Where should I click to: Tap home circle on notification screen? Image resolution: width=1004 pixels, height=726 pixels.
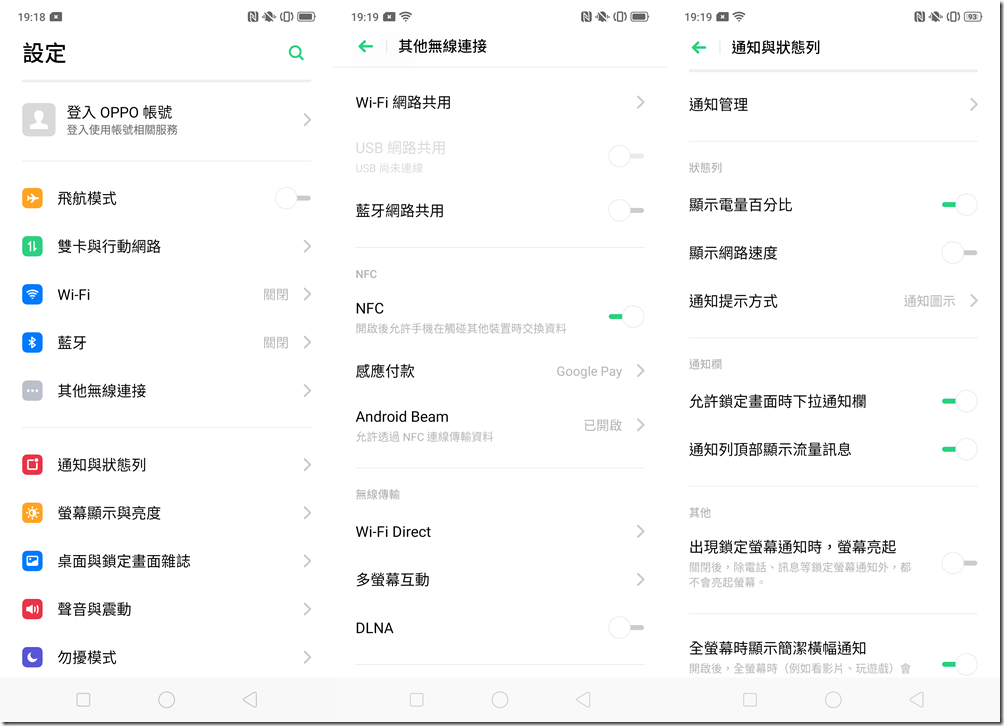point(833,699)
